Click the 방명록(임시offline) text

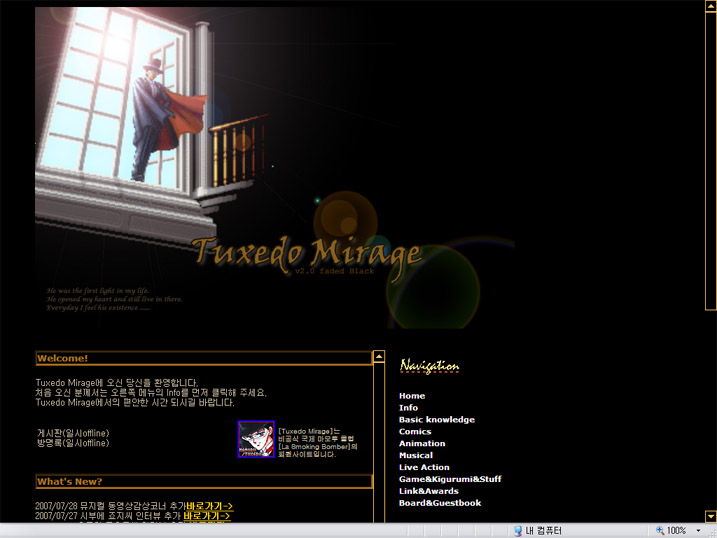73,443
